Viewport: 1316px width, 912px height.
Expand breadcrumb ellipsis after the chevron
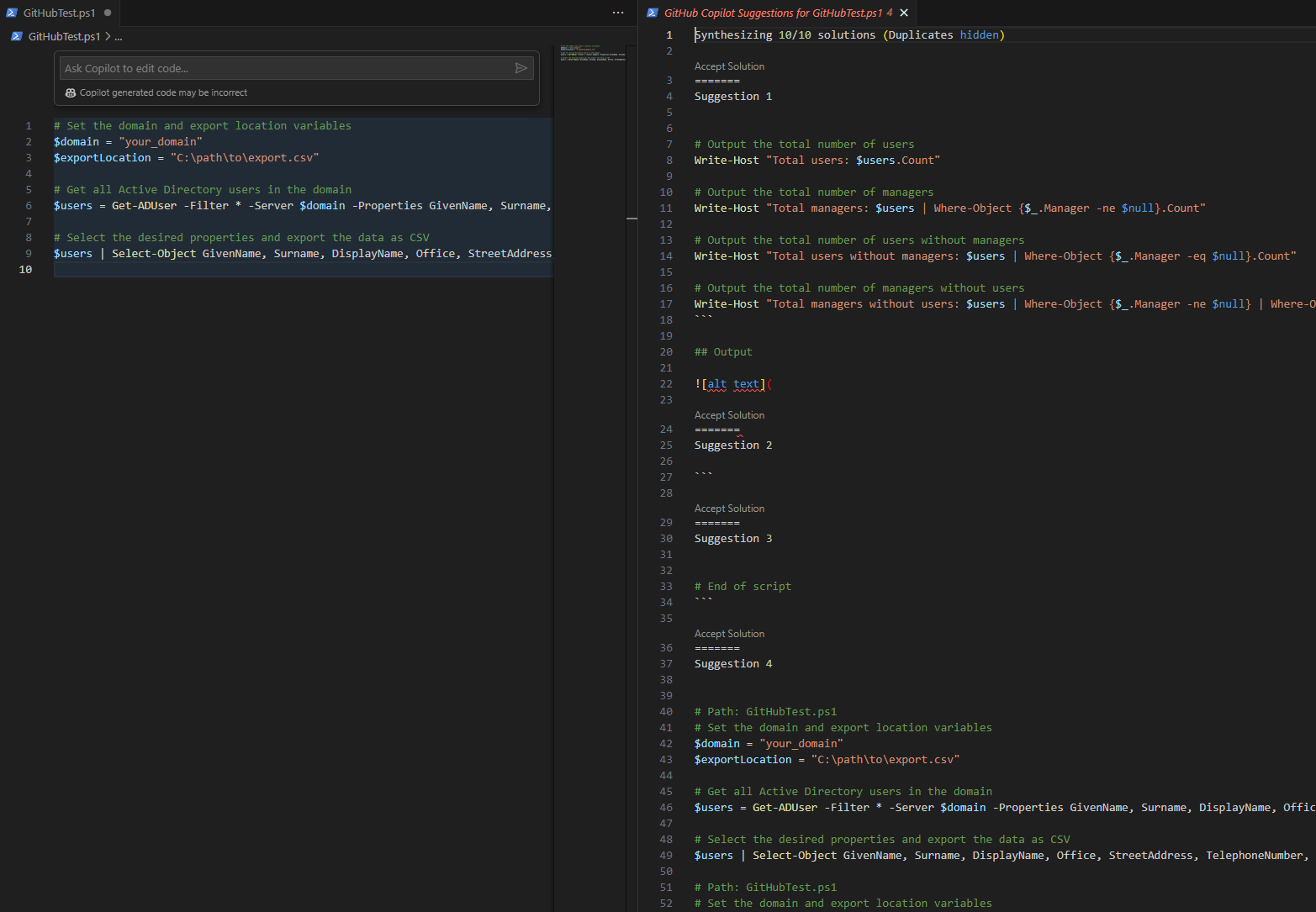pos(119,37)
